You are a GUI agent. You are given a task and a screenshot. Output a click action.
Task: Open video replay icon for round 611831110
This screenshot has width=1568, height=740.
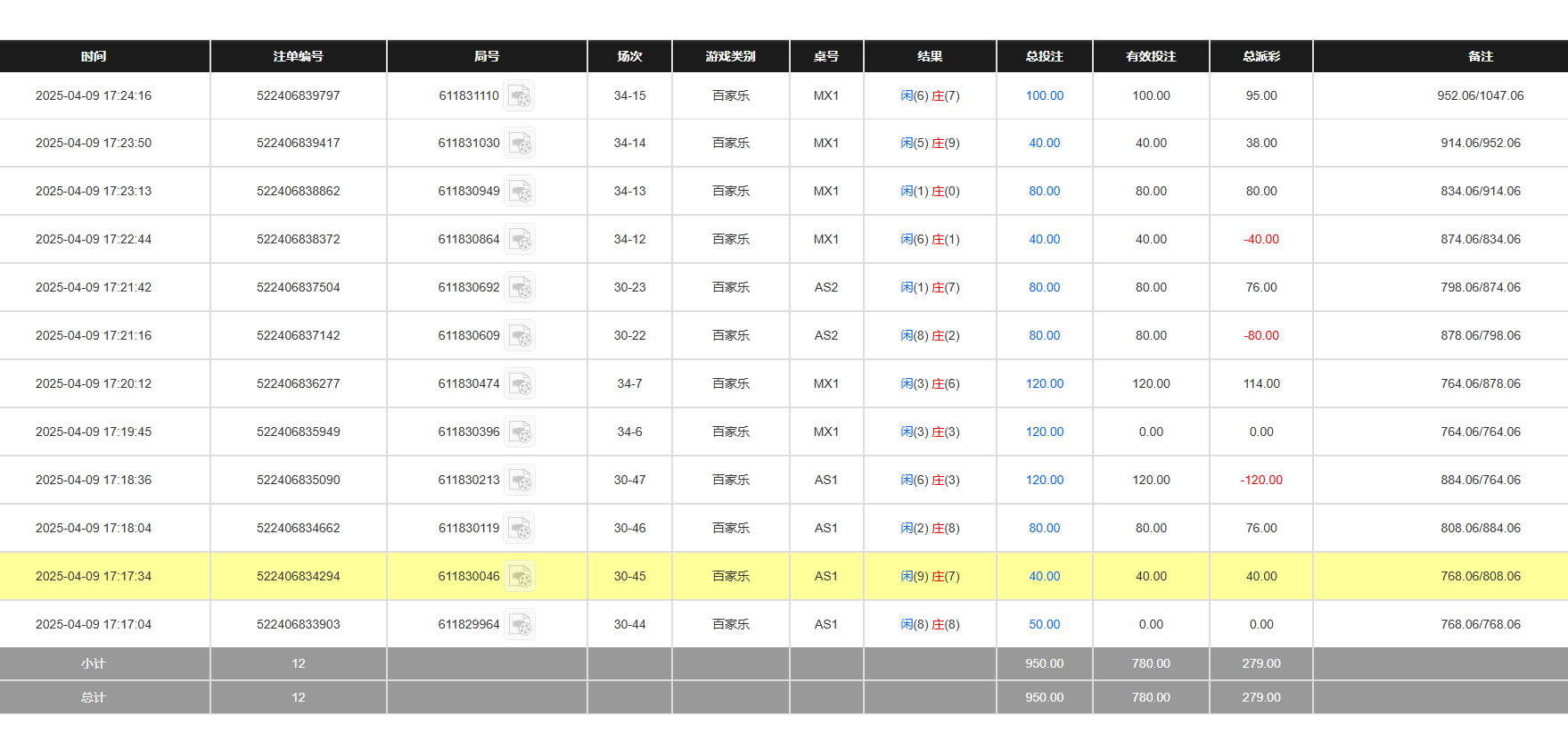click(x=519, y=95)
